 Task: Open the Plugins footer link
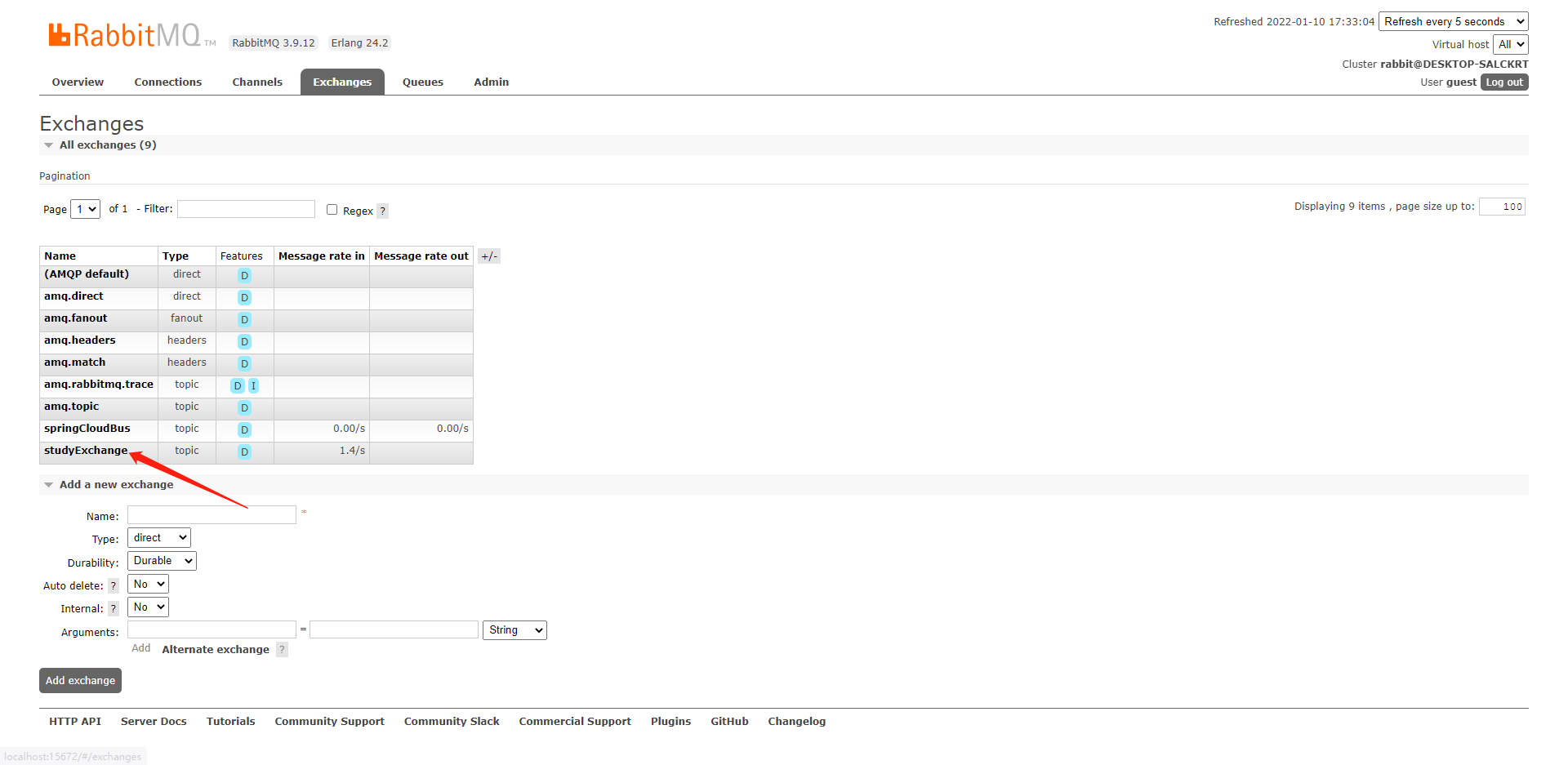tap(671, 722)
